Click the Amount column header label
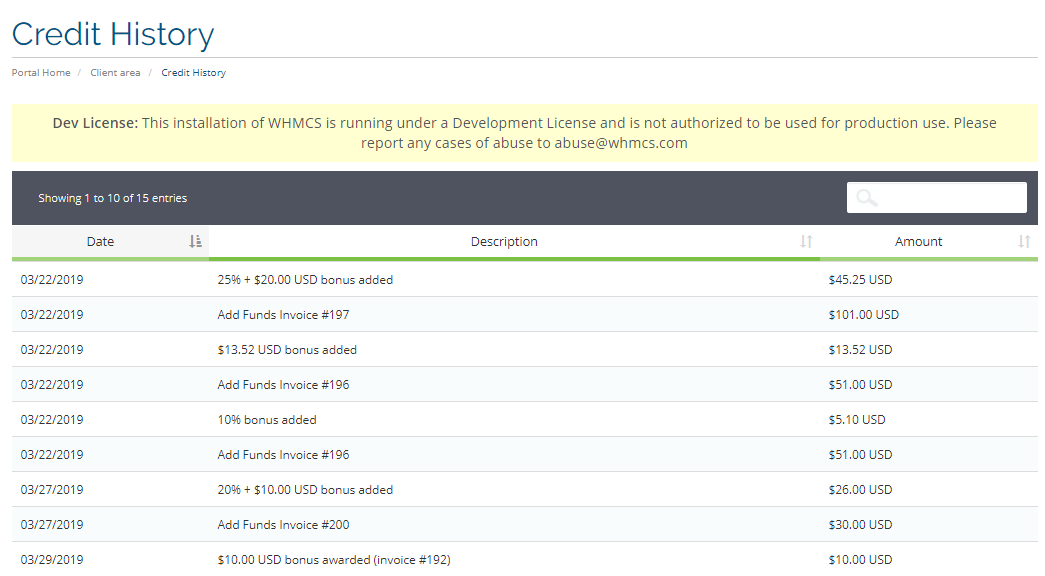This screenshot has width=1045, height=576. click(x=918, y=241)
